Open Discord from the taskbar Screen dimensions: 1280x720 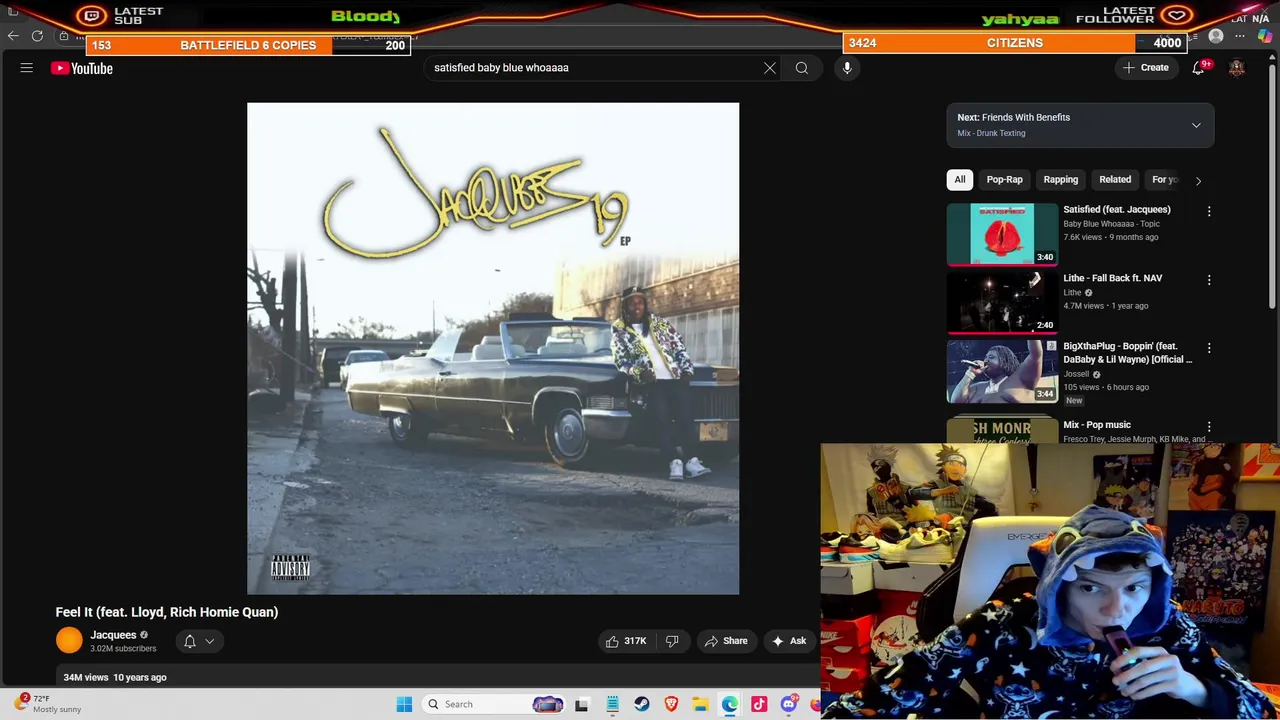coord(789,705)
